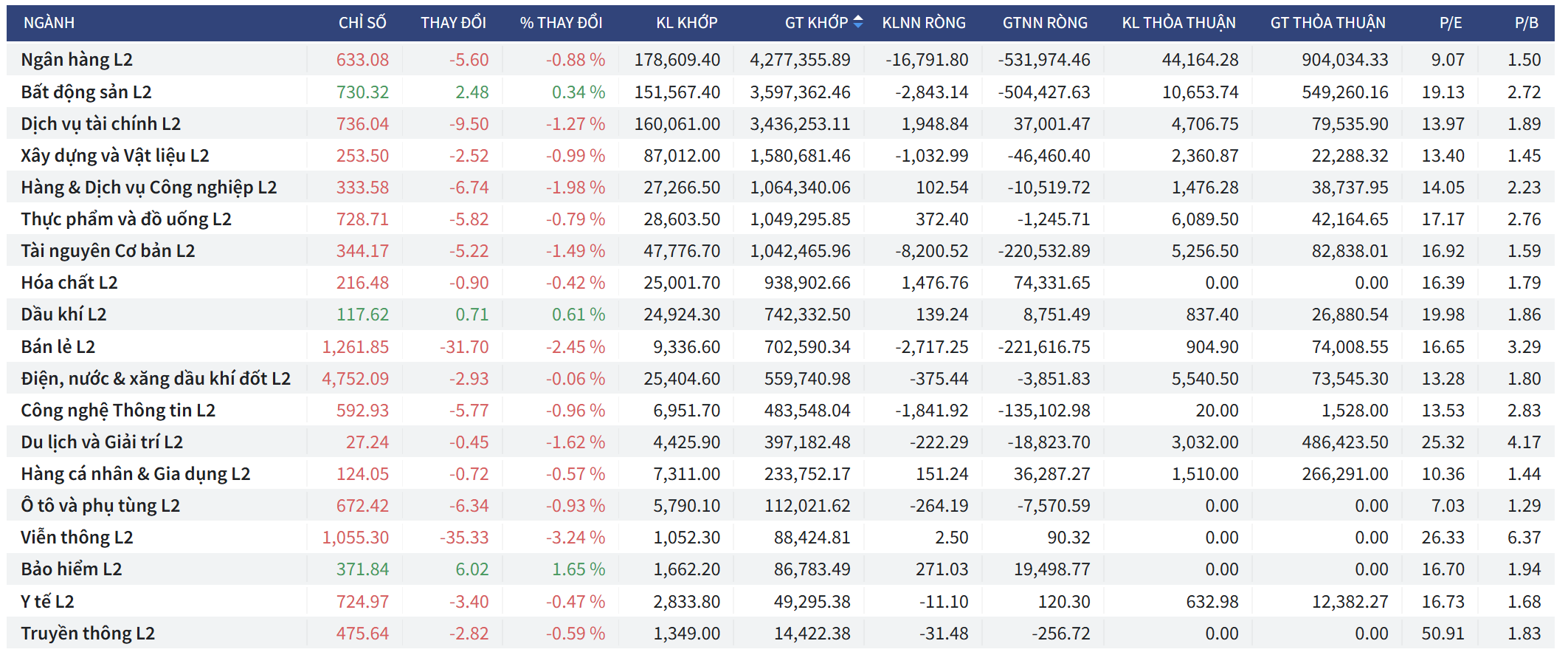Click the KL KHỚP column header
This screenshot has height=655, width=1568.
(x=686, y=23)
